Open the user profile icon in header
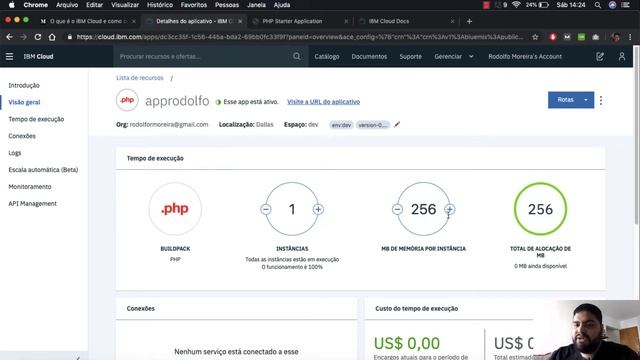The width and height of the screenshot is (640, 360). [622, 56]
